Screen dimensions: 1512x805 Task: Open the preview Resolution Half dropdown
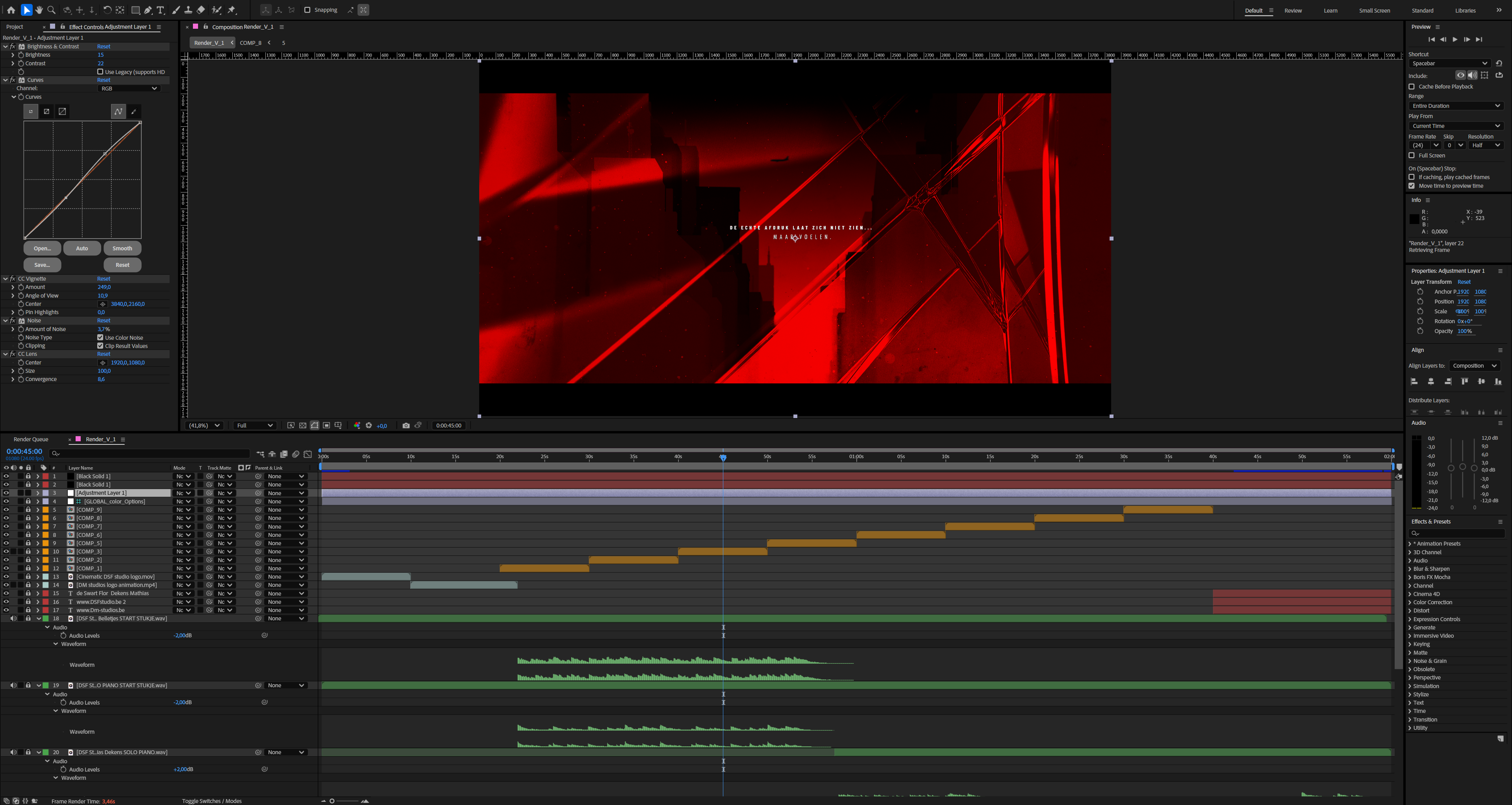(1486, 146)
